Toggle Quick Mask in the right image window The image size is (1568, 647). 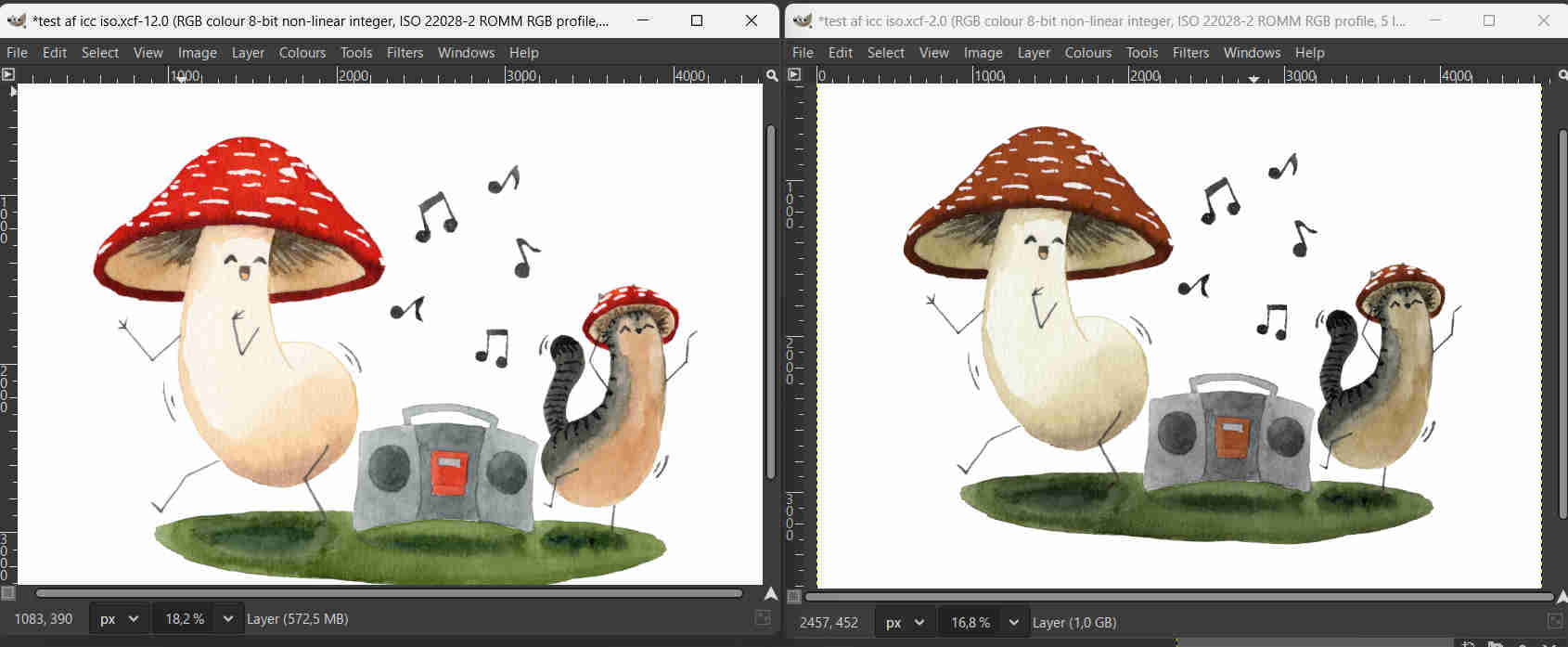point(794,596)
